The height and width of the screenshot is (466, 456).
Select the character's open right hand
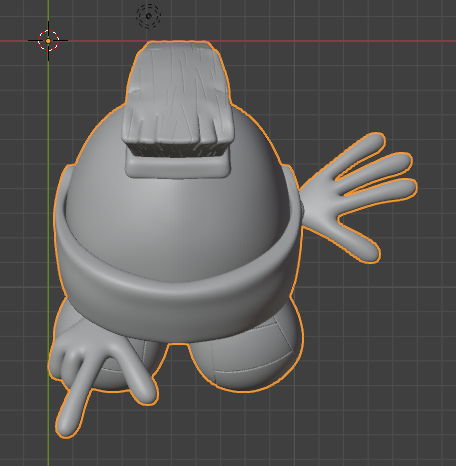(358, 197)
